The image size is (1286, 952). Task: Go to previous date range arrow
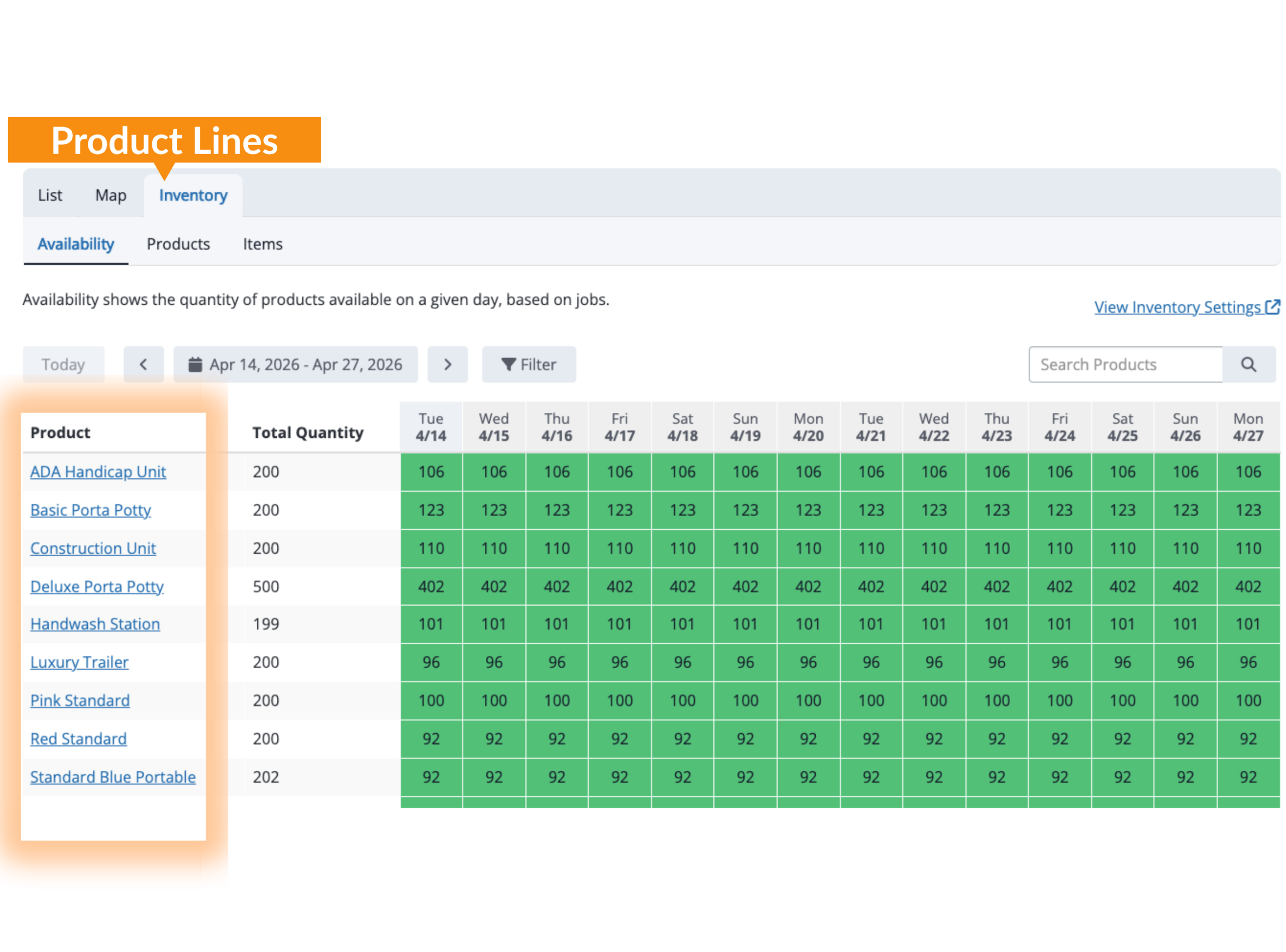[x=144, y=364]
